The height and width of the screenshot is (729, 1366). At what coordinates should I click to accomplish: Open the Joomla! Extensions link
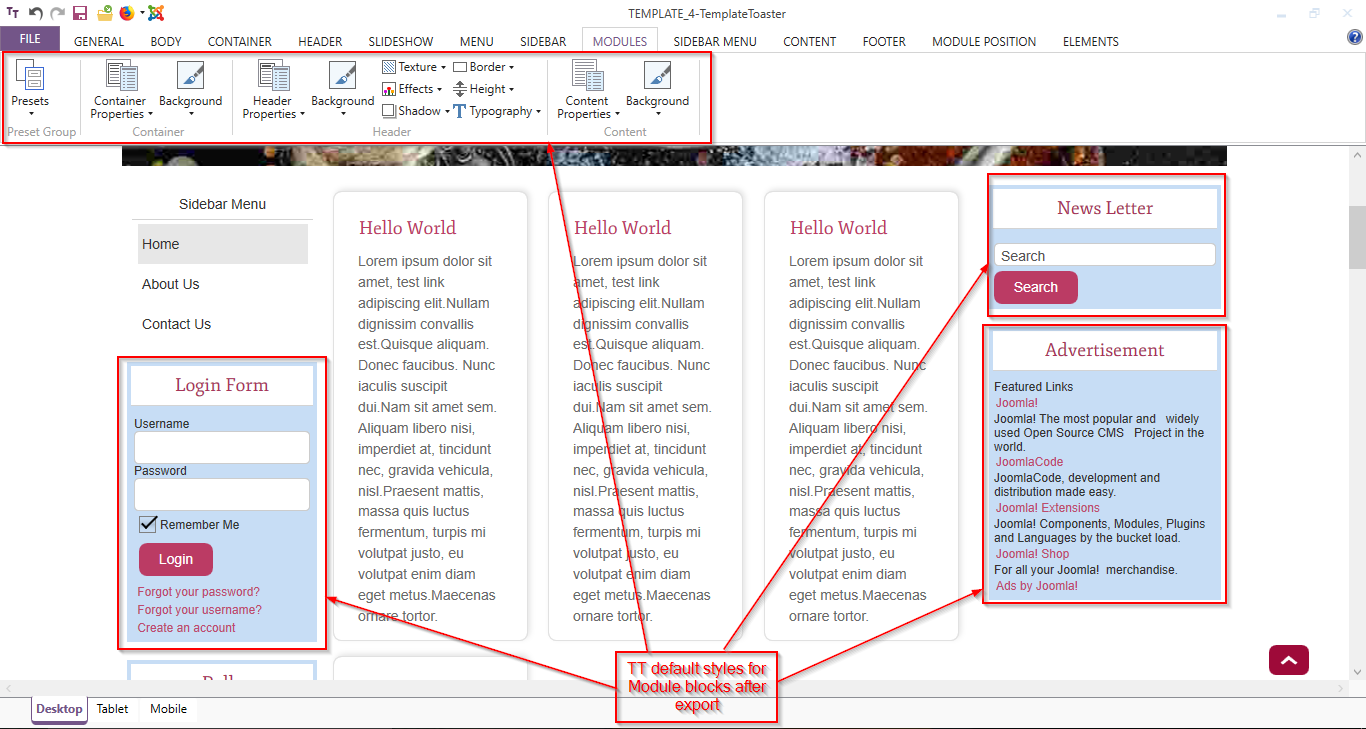[1048, 508]
